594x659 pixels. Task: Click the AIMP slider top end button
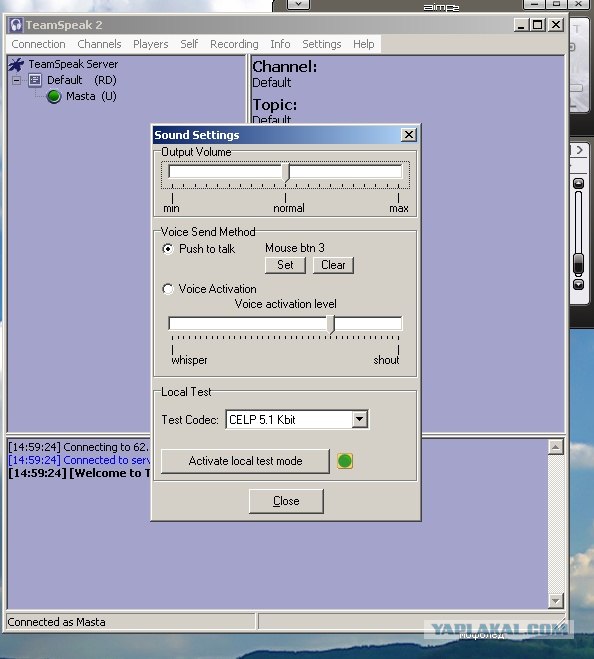coord(579,184)
